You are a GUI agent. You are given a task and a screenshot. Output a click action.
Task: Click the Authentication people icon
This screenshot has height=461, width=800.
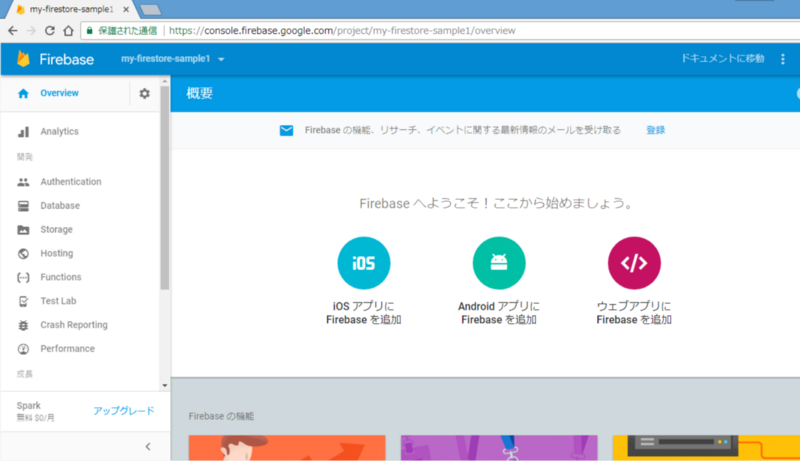point(23,182)
